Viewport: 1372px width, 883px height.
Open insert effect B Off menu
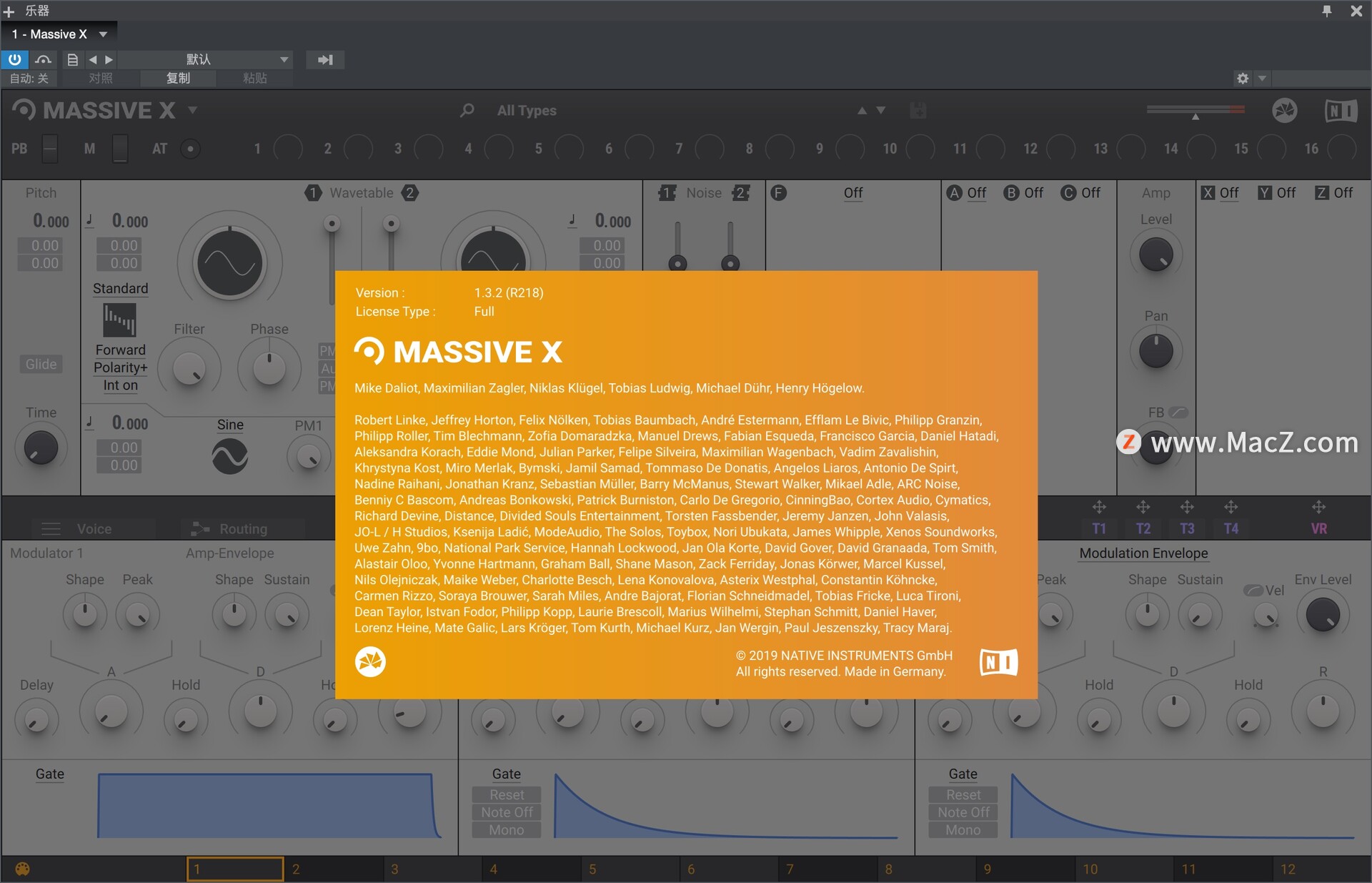1033,193
